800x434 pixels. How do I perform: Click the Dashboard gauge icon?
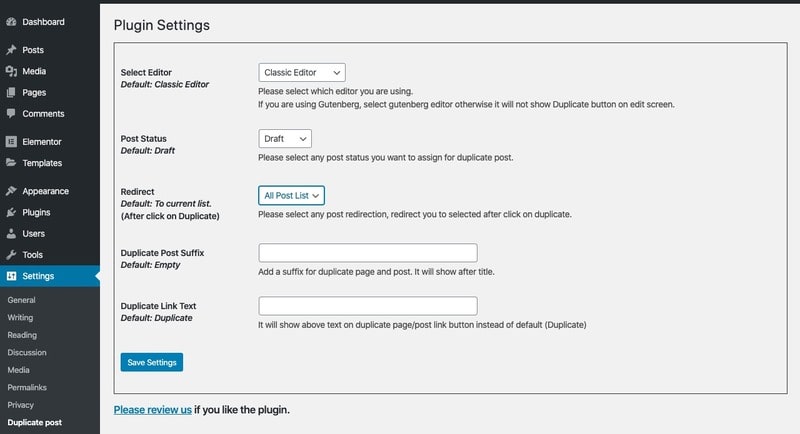click(11, 21)
